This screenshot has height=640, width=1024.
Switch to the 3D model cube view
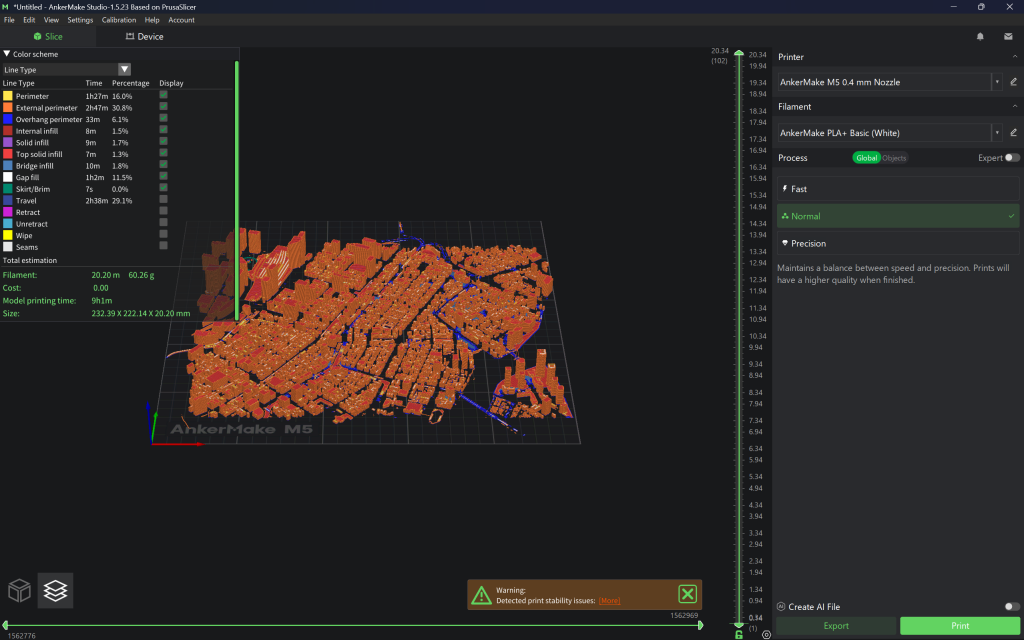[20, 591]
